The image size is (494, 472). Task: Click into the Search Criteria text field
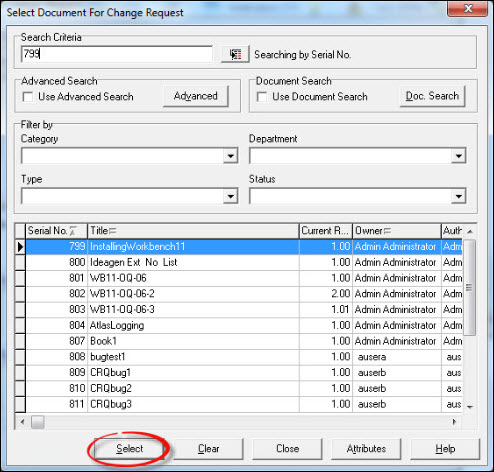(117, 54)
